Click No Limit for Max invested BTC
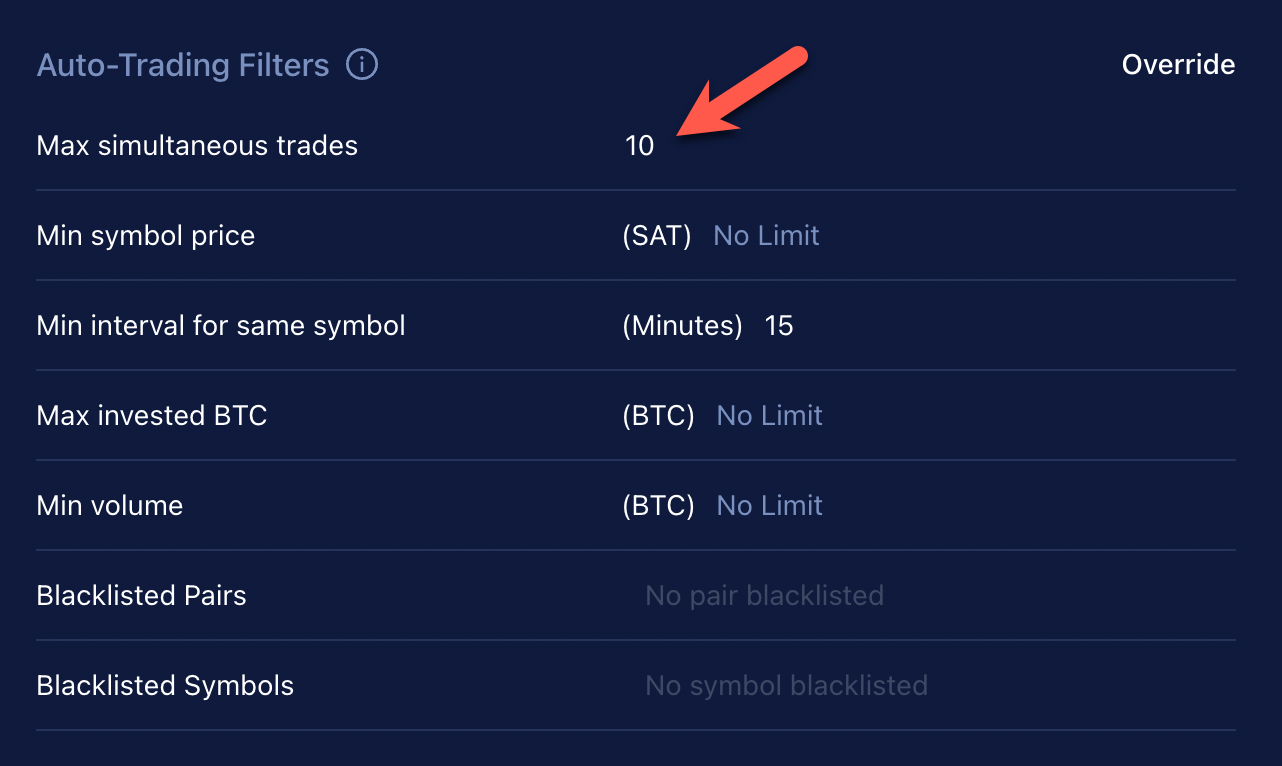Screen dimensions: 1282x766 (x=770, y=416)
